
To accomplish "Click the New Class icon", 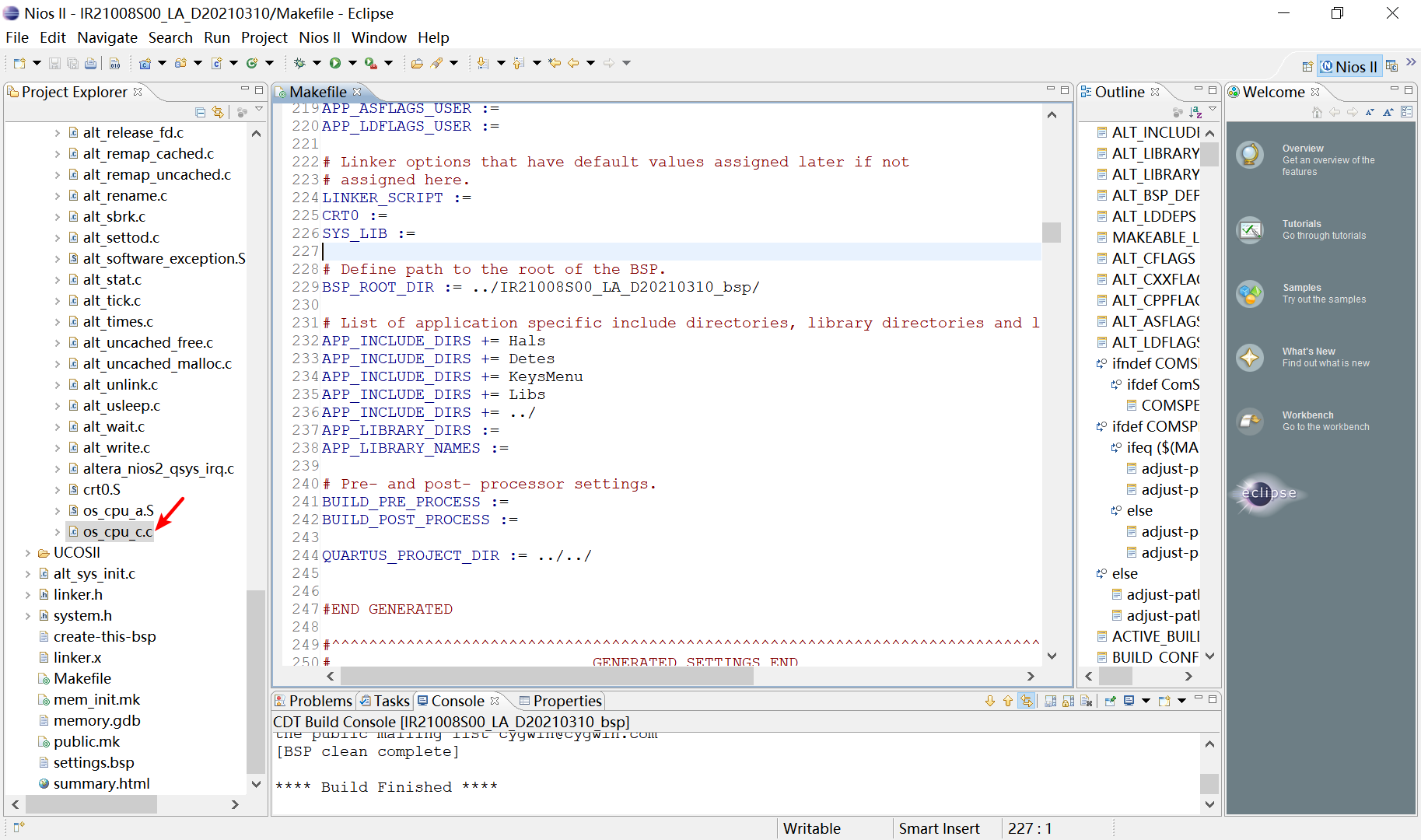I will point(252,63).
